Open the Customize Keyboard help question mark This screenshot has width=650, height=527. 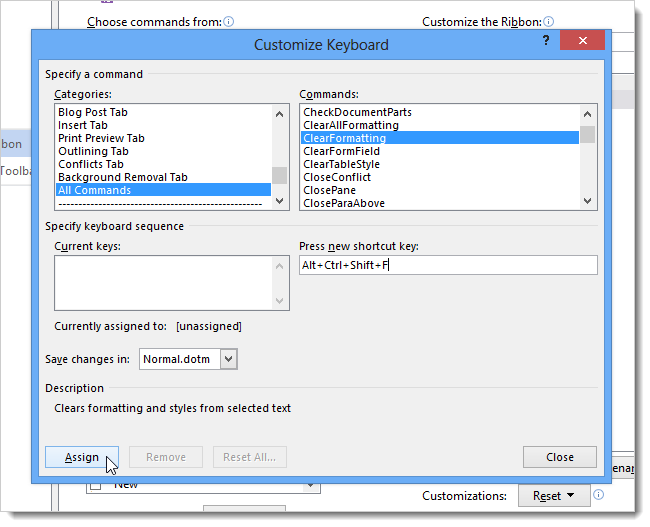pyautogui.click(x=546, y=41)
